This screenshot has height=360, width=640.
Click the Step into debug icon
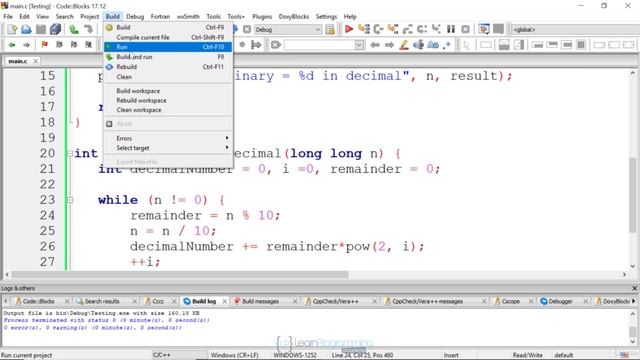click(x=393, y=29)
